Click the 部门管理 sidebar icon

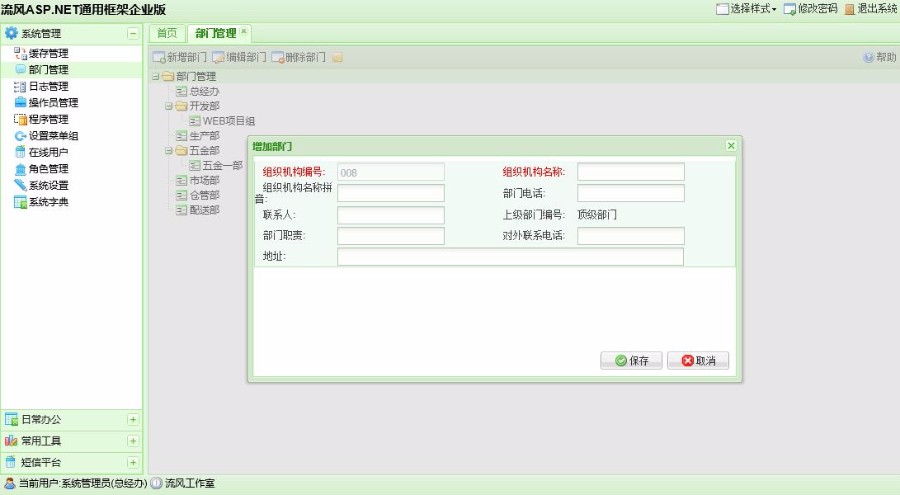coord(20,69)
